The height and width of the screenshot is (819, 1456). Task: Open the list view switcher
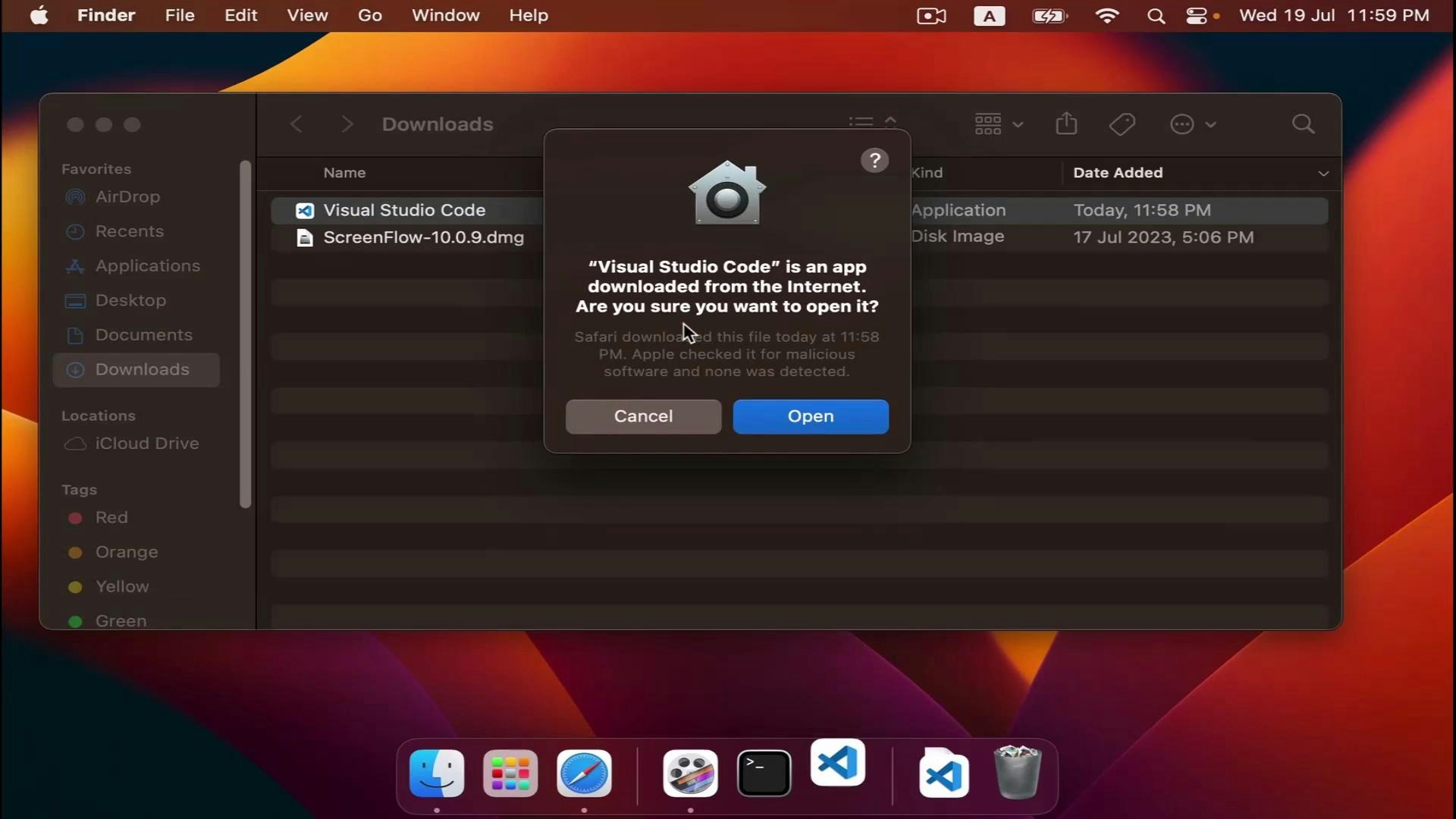(872, 121)
